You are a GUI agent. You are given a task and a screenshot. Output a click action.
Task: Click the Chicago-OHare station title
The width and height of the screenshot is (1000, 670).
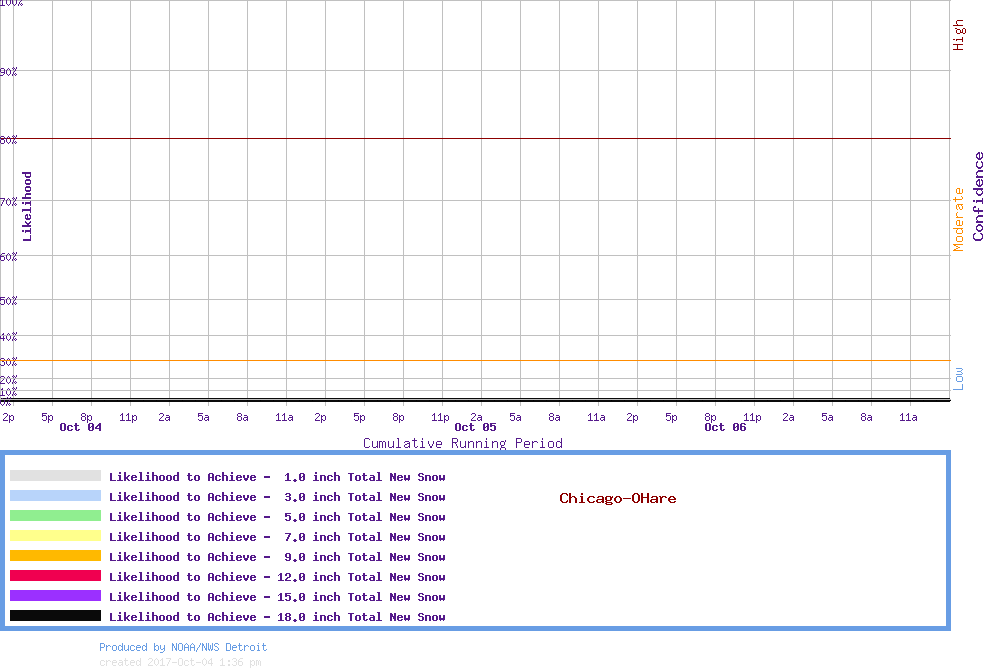pos(617,498)
